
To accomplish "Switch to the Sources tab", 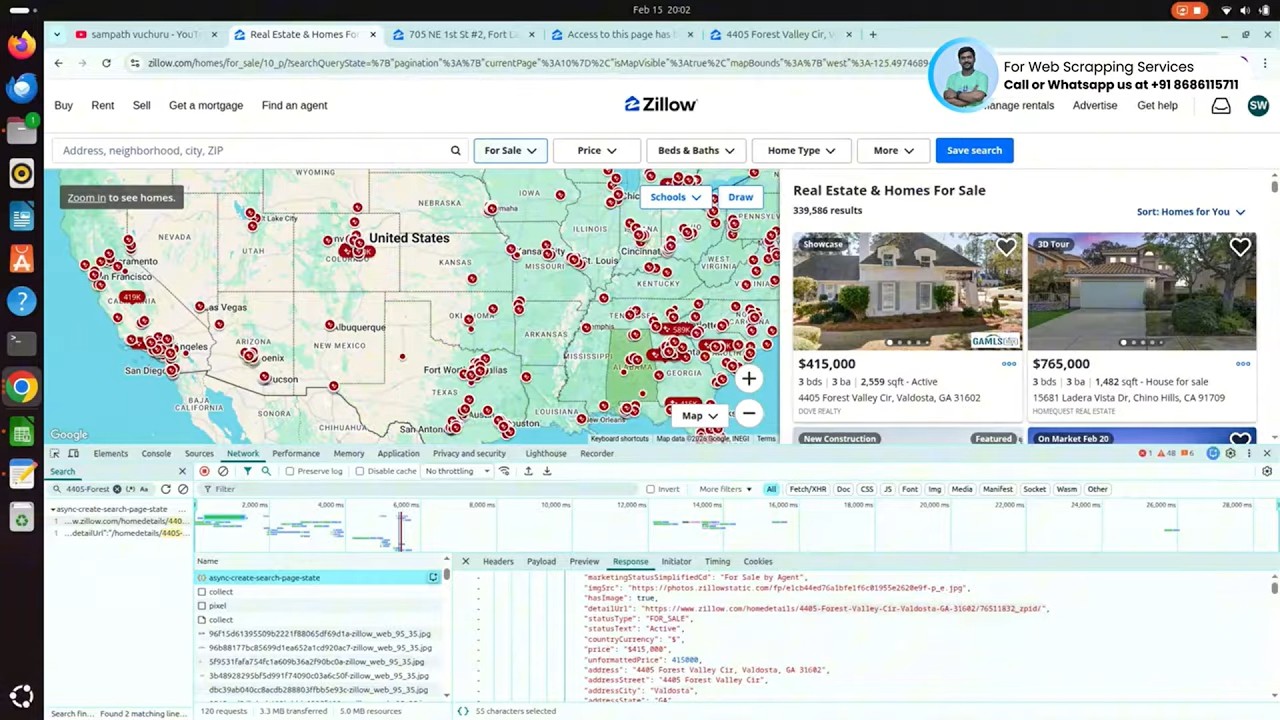I will 199,454.
